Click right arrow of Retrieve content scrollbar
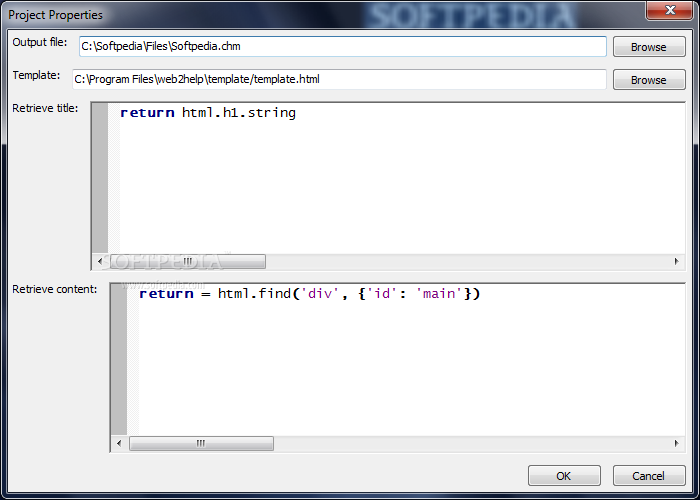 (677, 443)
